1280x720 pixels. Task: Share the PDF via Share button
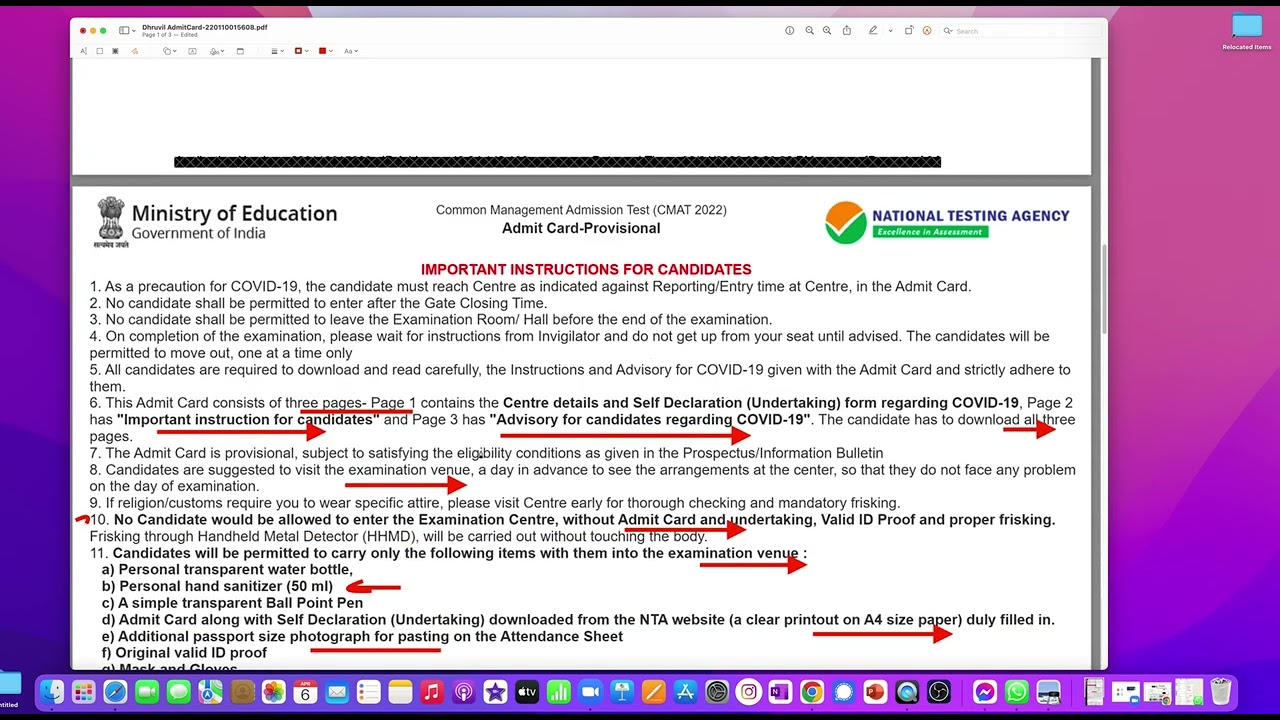(847, 31)
